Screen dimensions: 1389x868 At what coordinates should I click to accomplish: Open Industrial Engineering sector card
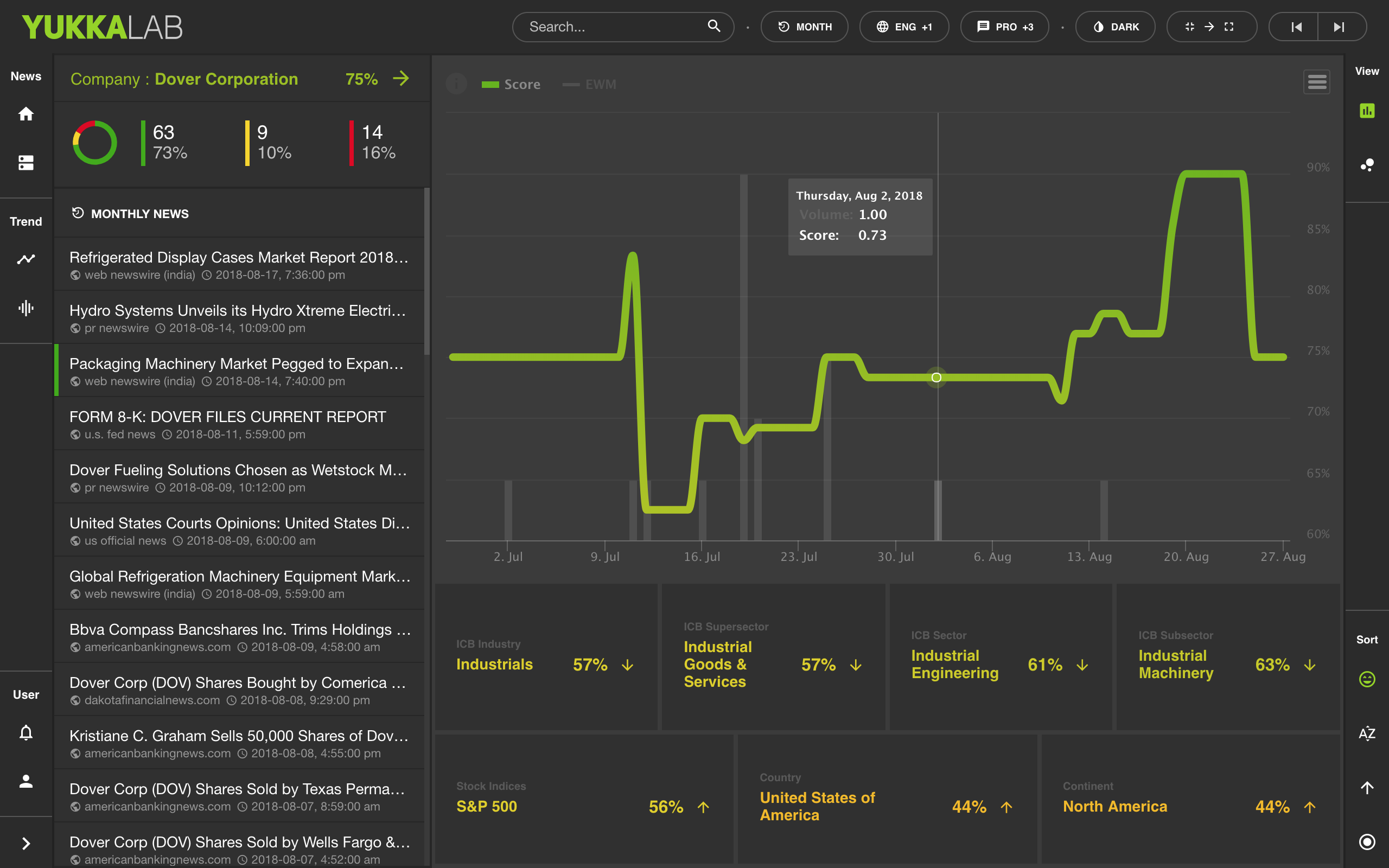click(1001, 658)
